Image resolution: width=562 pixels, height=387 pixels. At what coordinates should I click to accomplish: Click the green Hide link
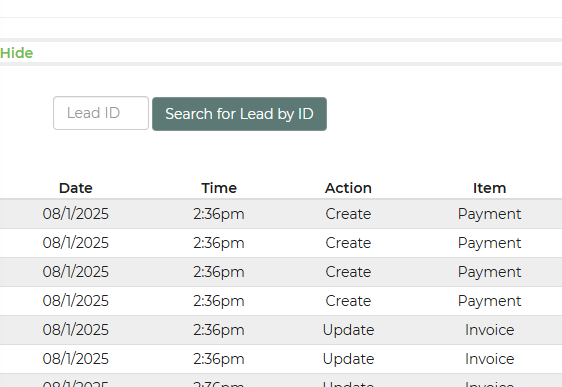pos(16,53)
